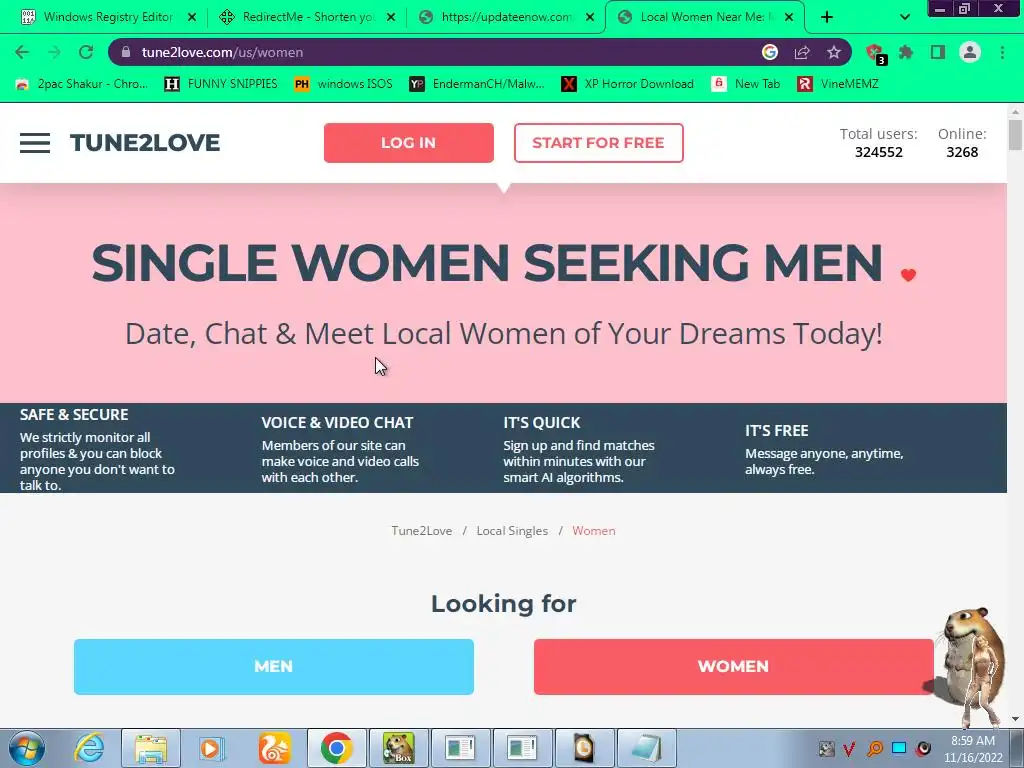Open the red shield extension with badge 3
The image size is (1024, 768).
(875, 53)
